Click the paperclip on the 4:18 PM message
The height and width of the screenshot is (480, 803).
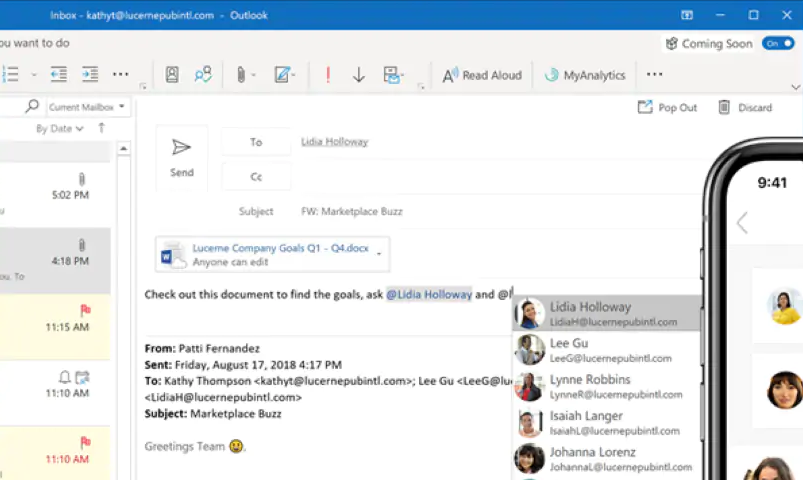[81, 245]
